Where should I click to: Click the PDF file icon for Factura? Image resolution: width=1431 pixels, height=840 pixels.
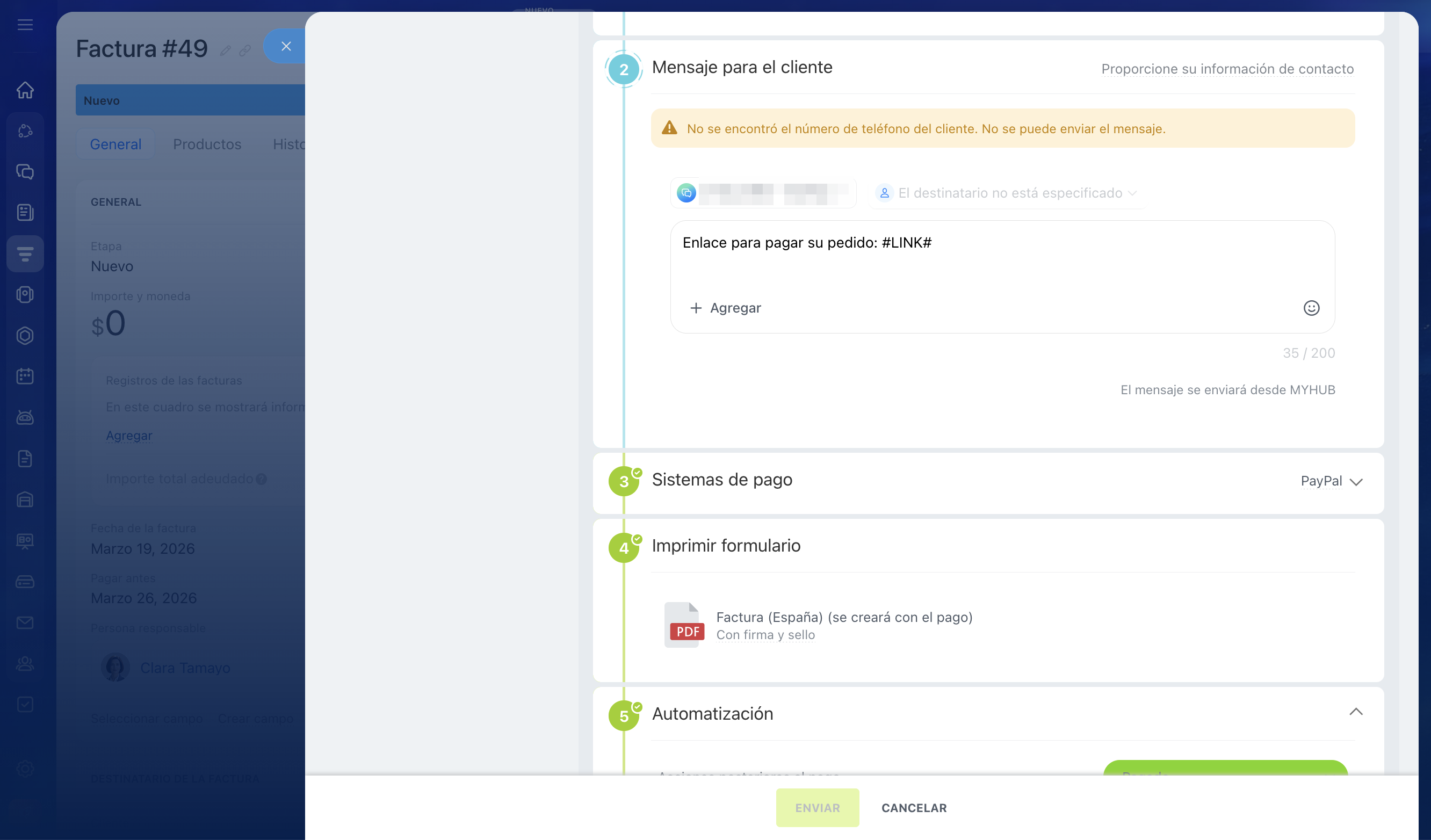(x=684, y=625)
